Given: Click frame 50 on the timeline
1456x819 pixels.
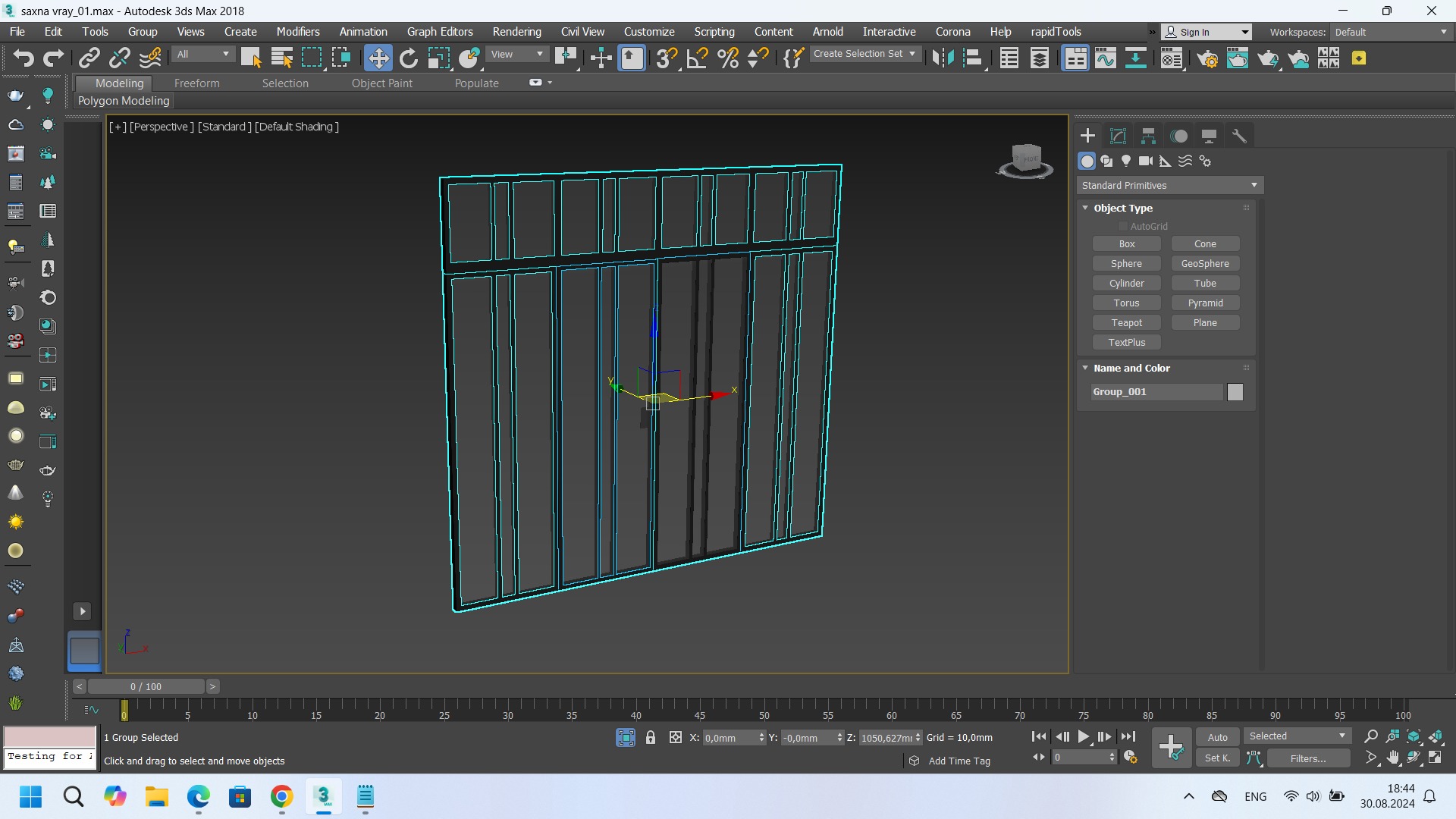Looking at the screenshot, I should [764, 711].
